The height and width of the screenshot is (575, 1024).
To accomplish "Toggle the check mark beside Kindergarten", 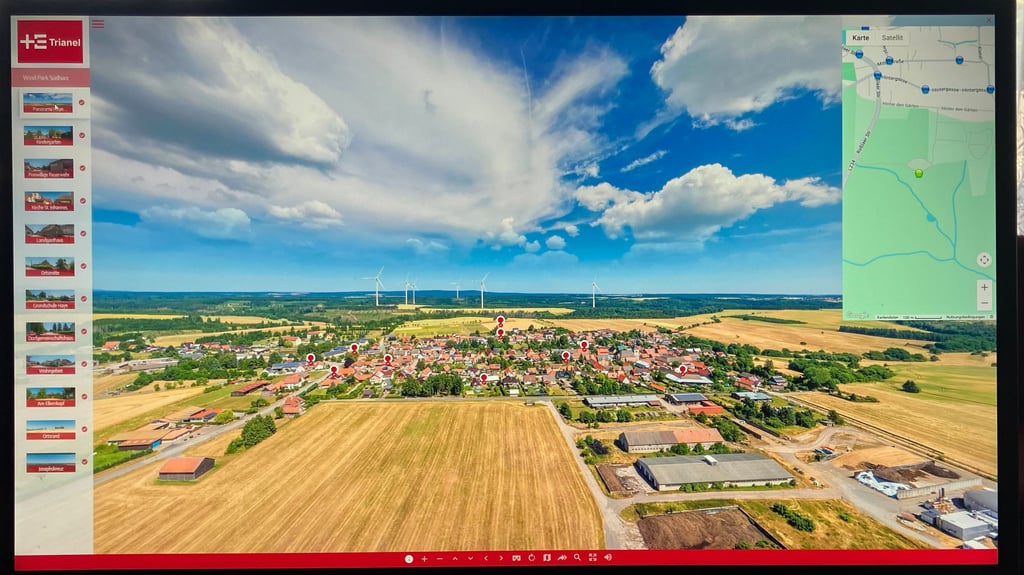I will tap(82, 135).
